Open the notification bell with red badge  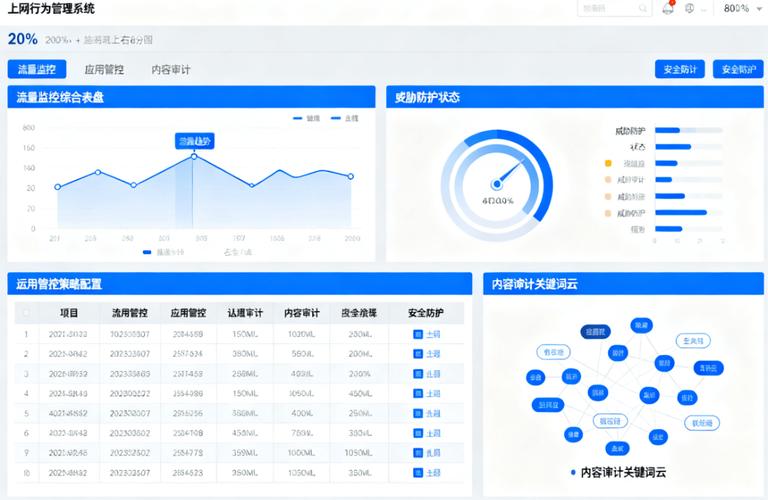(668, 8)
